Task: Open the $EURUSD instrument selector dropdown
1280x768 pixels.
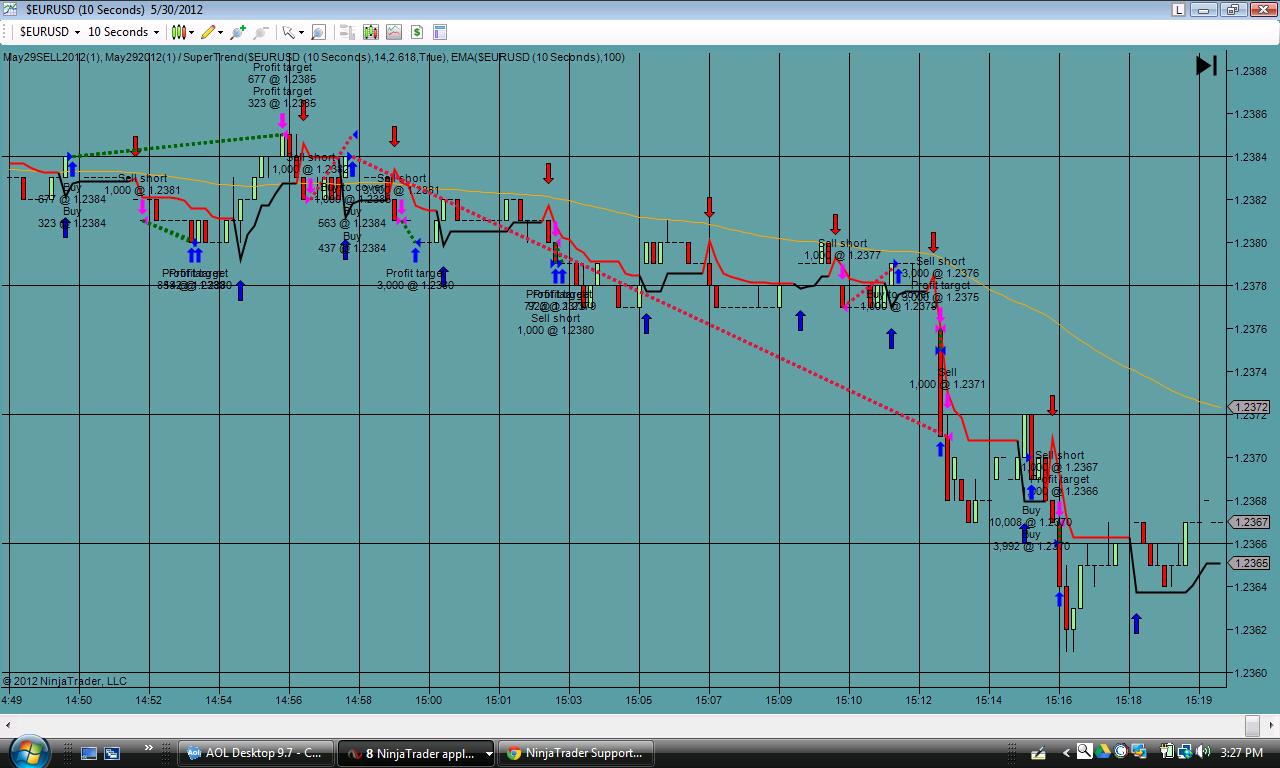Action: coord(50,32)
